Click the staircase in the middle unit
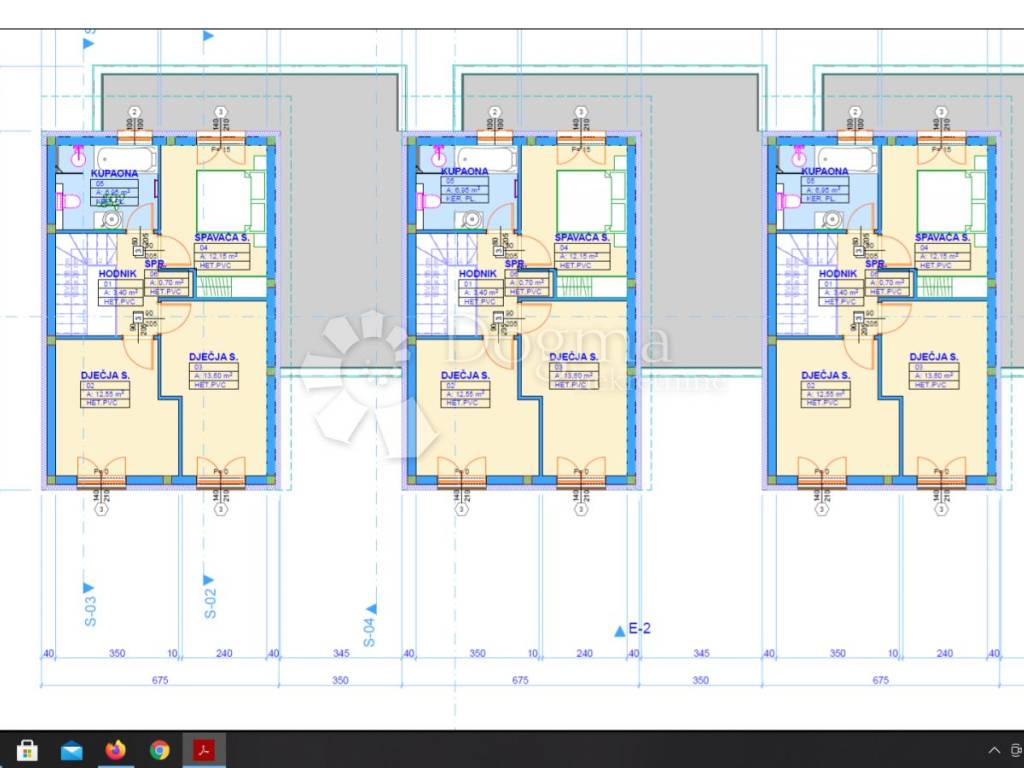The height and width of the screenshot is (768, 1024). click(434, 290)
